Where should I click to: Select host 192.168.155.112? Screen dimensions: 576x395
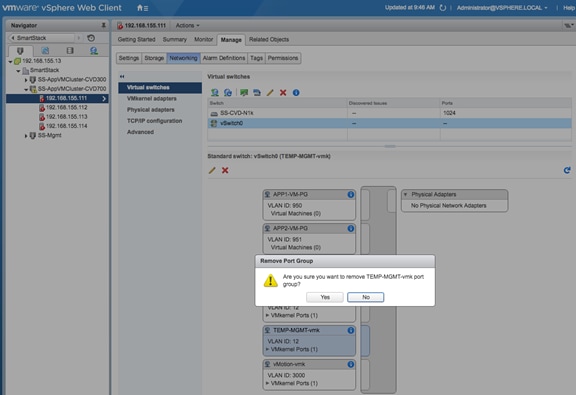(x=66, y=107)
